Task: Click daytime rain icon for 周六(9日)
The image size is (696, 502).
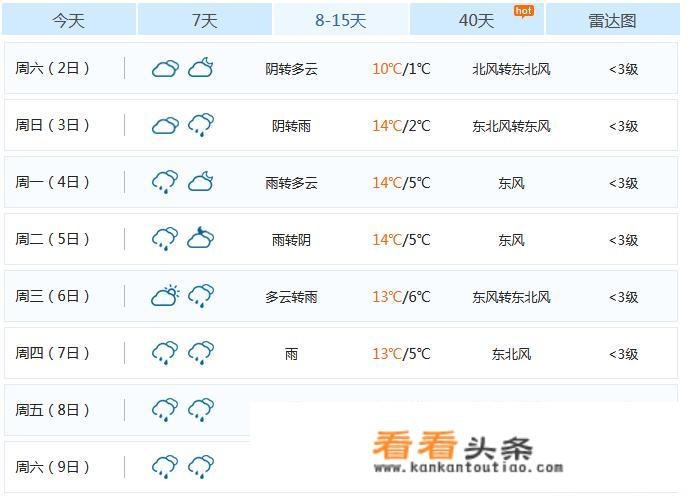Action: (x=165, y=466)
